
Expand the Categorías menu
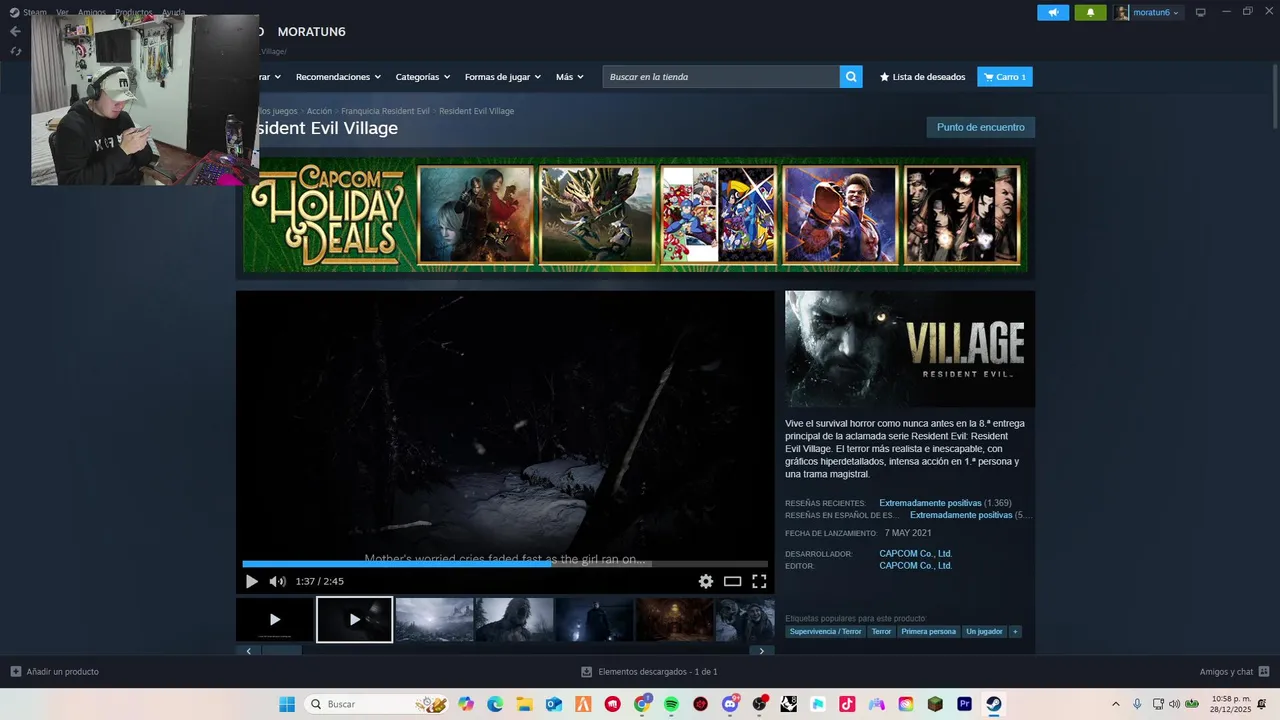(423, 77)
